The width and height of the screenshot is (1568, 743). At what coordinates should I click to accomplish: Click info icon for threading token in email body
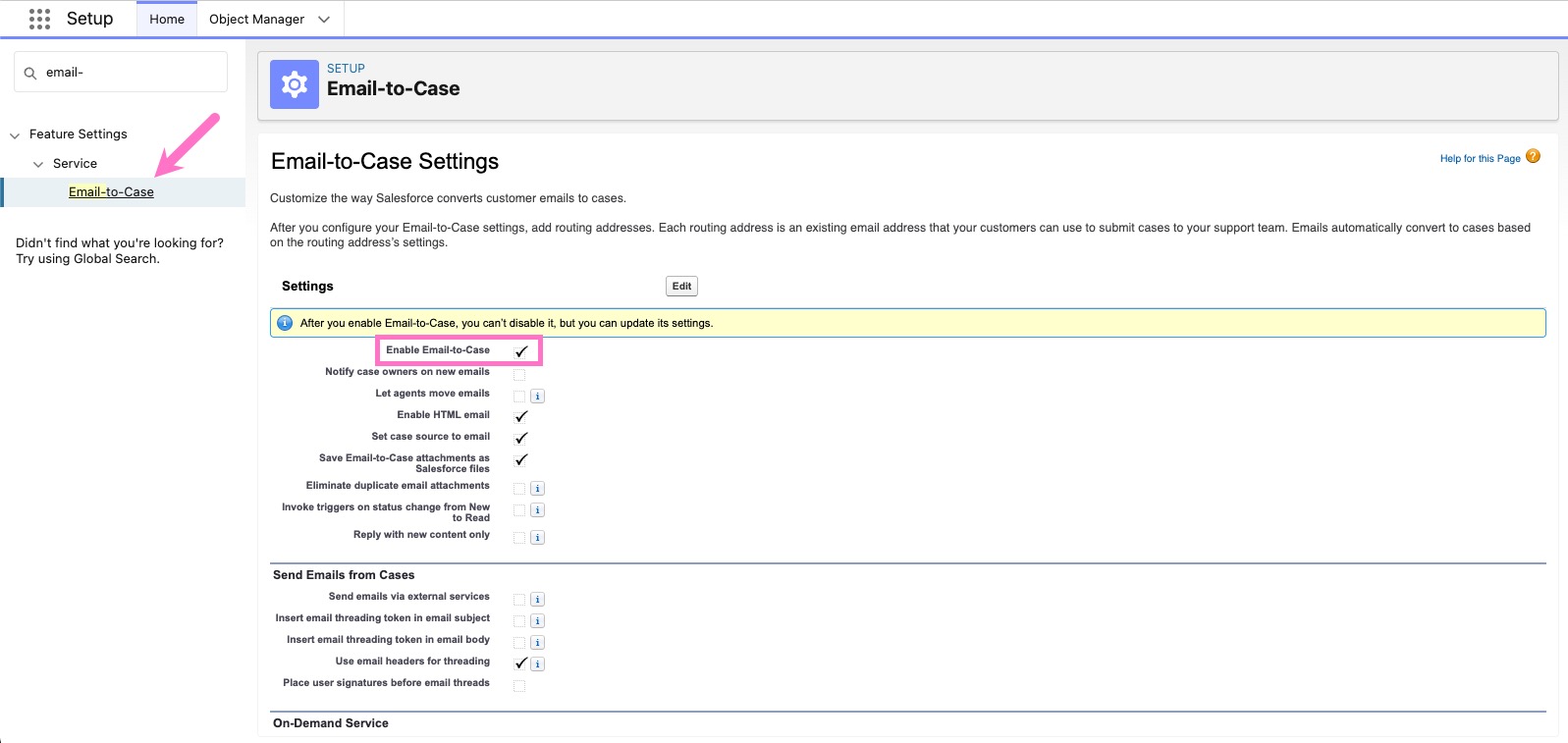[537, 643]
